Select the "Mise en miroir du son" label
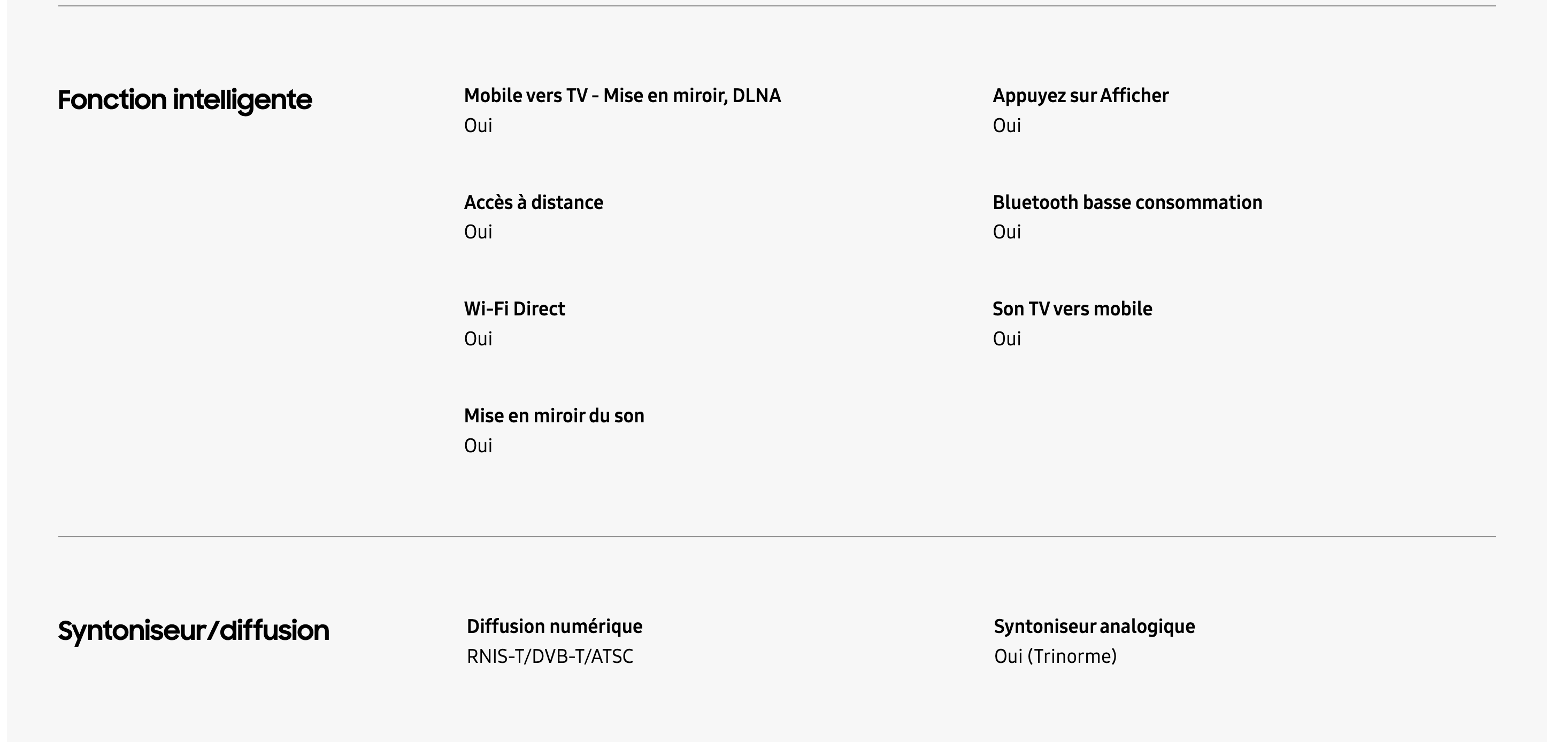1568x742 pixels. tap(554, 416)
